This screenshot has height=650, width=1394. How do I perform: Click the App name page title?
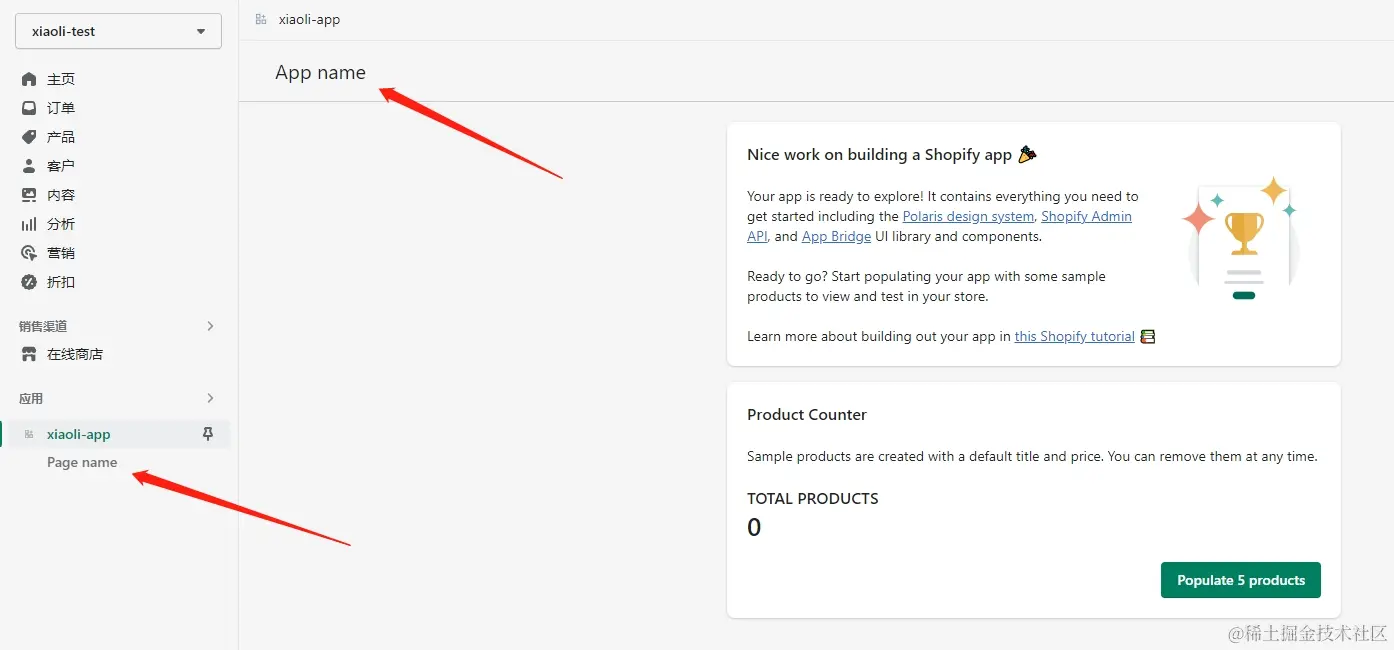(321, 72)
